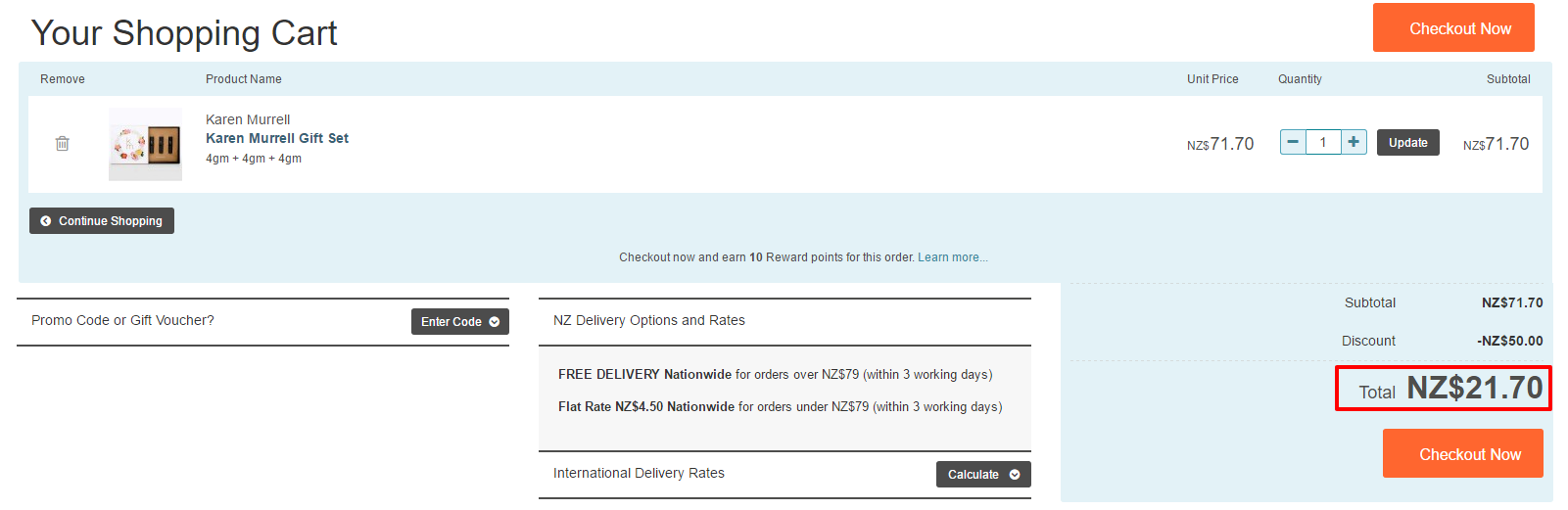Image resolution: width=1568 pixels, height=510 pixels.
Task: Click the bottom Checkout Now button
Action: (1462, 453)
